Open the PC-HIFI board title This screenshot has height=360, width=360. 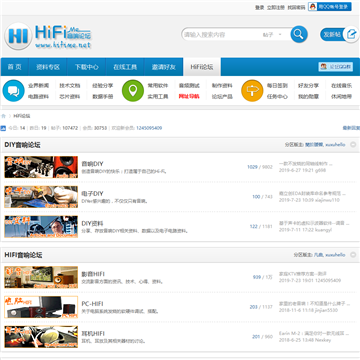(x=92, y=304)
